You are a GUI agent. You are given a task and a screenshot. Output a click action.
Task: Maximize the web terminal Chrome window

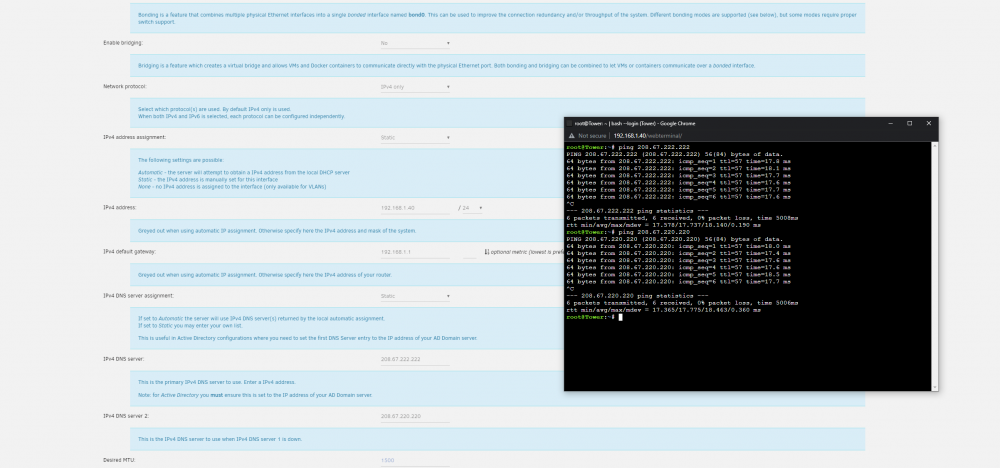[x=909, y=123]
